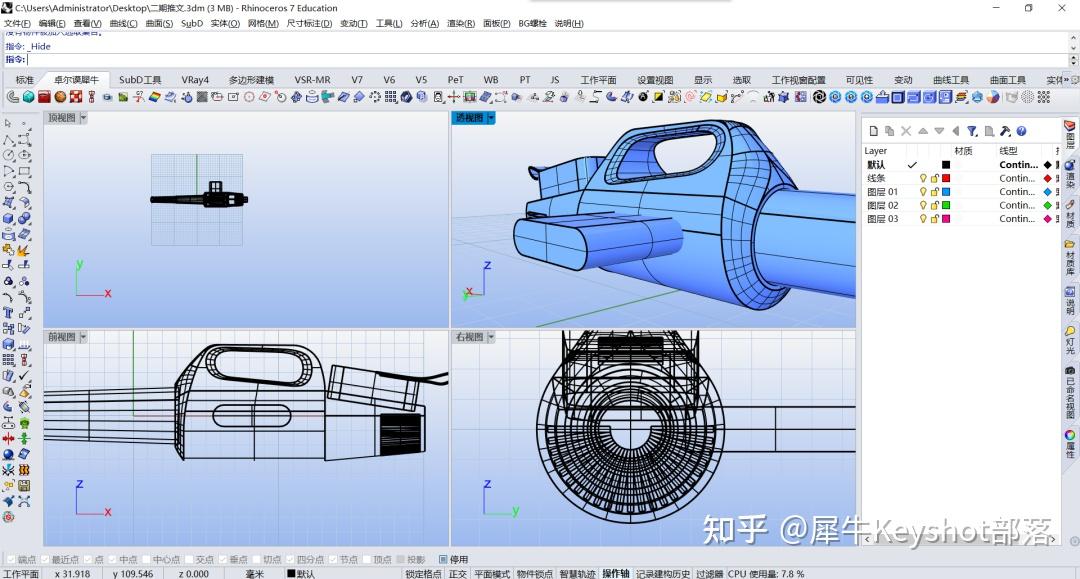Open the 图层 panel via its vertical tab icon

(x=1069, y=127)
